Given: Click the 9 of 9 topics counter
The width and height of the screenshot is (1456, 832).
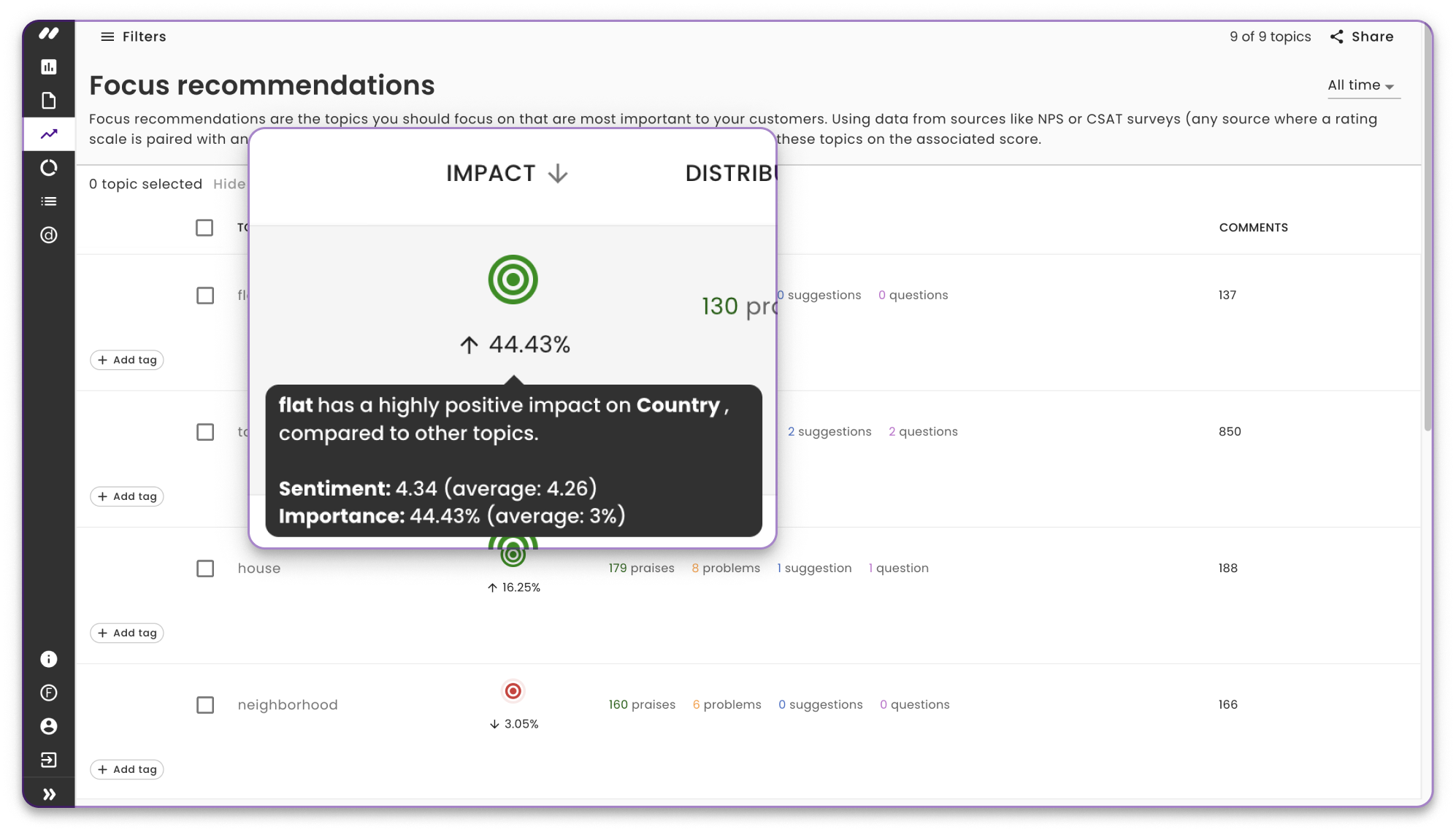Looking at the screenshot, I should pos(1271,36).
